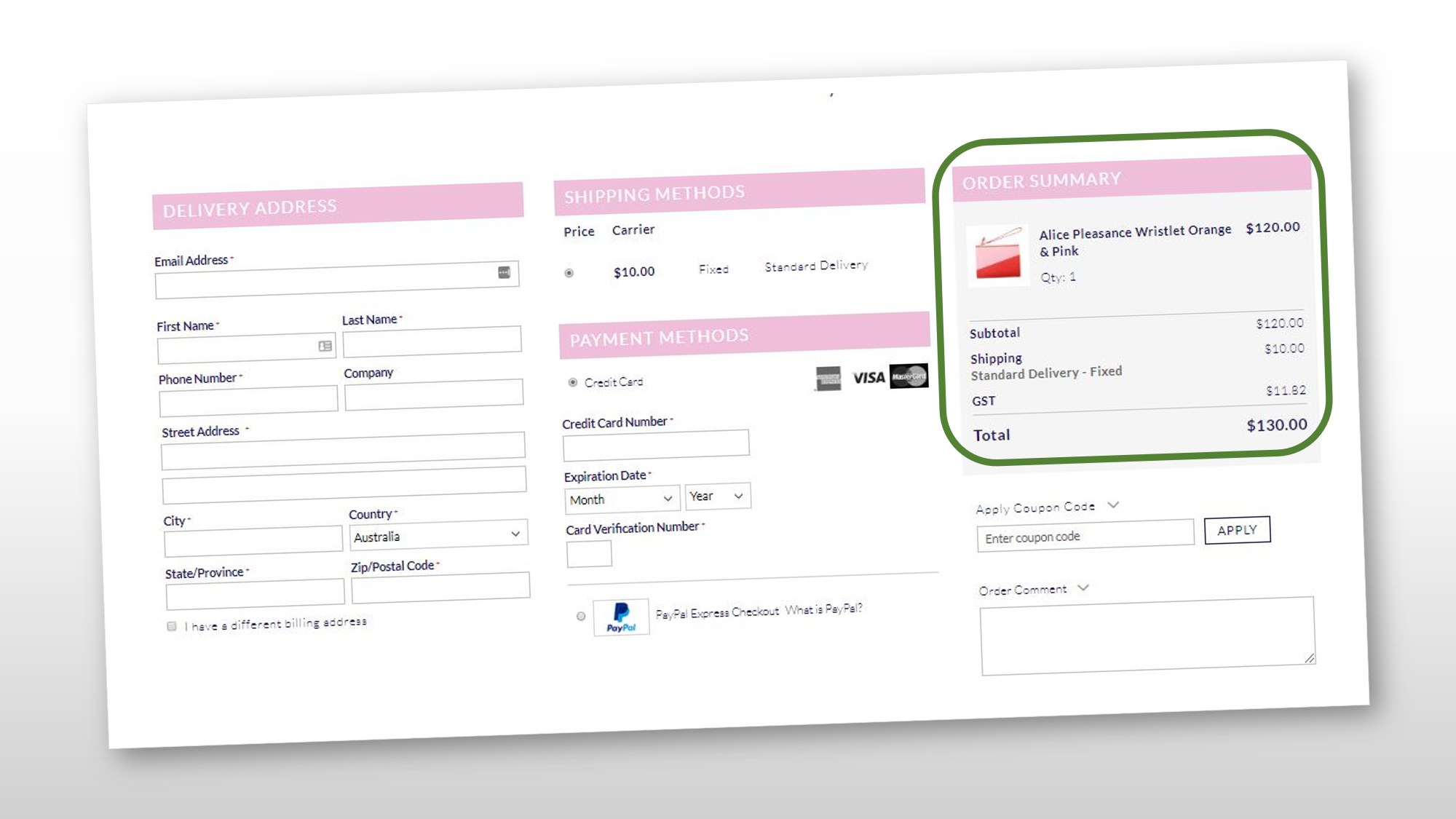Image resolution: width=1456 pixels, height=819 pixels.
Task: Click the autofill icon in Email Address field
Action: pyautogui.click(x=504, y=272)
